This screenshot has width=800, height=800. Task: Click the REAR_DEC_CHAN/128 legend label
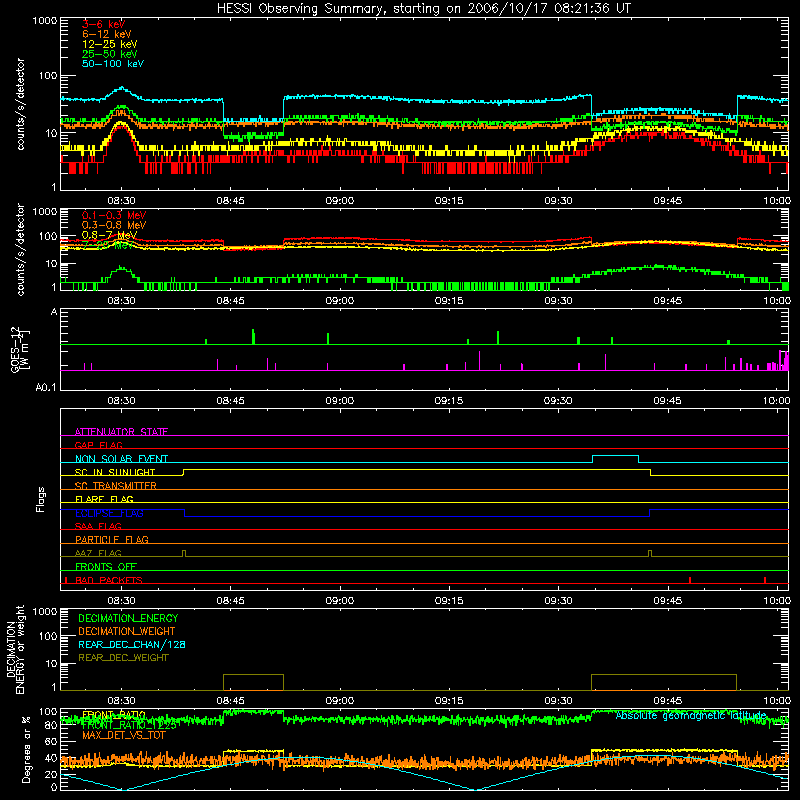132,645
